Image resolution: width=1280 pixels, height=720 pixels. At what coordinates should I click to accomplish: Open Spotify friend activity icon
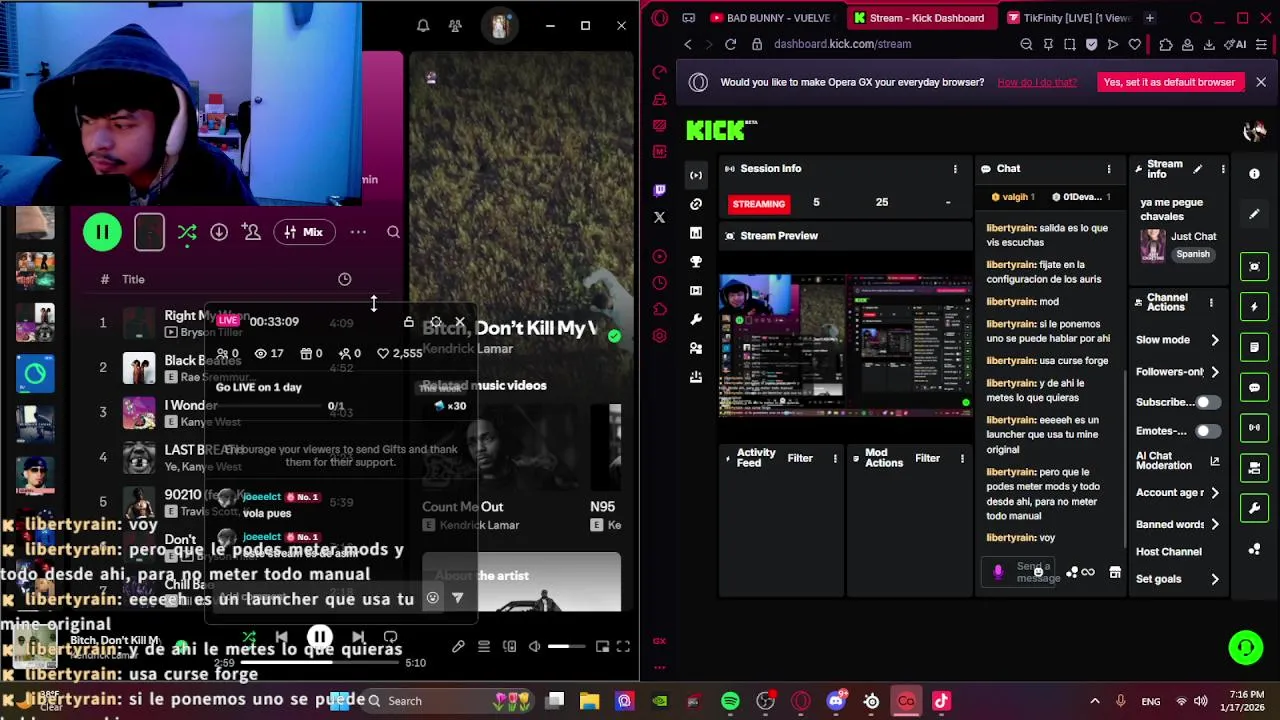tap(455, 25)
